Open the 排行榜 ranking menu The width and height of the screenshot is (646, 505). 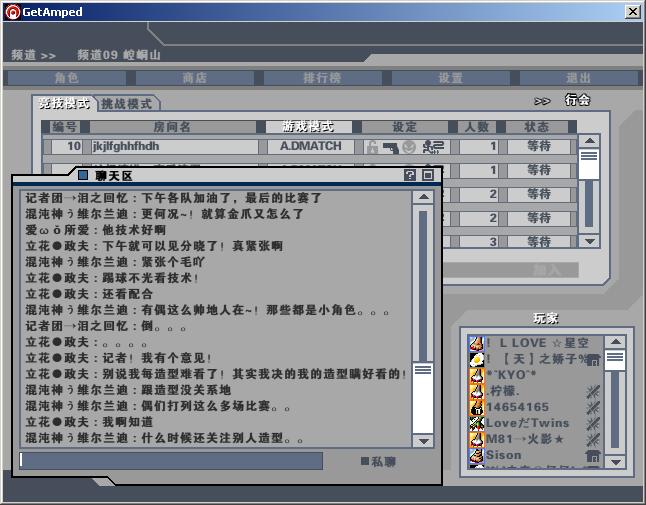(x=322, y=78)
